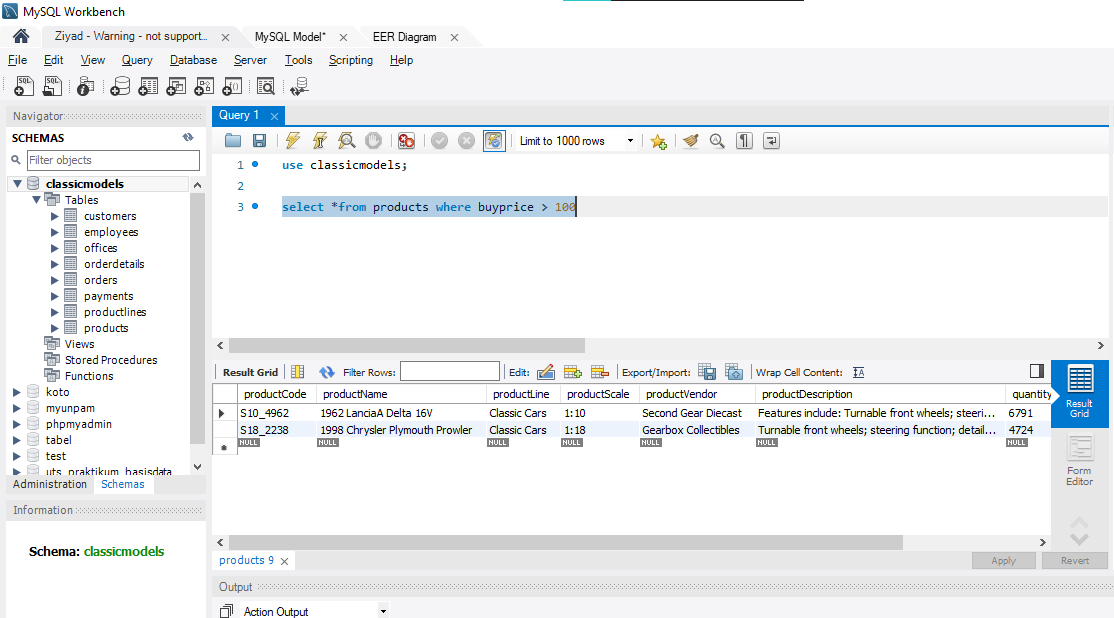Viewport: 1114px width, 618px height.
Task: Switch to the MySQL Model tab
Action: [290, 37]
